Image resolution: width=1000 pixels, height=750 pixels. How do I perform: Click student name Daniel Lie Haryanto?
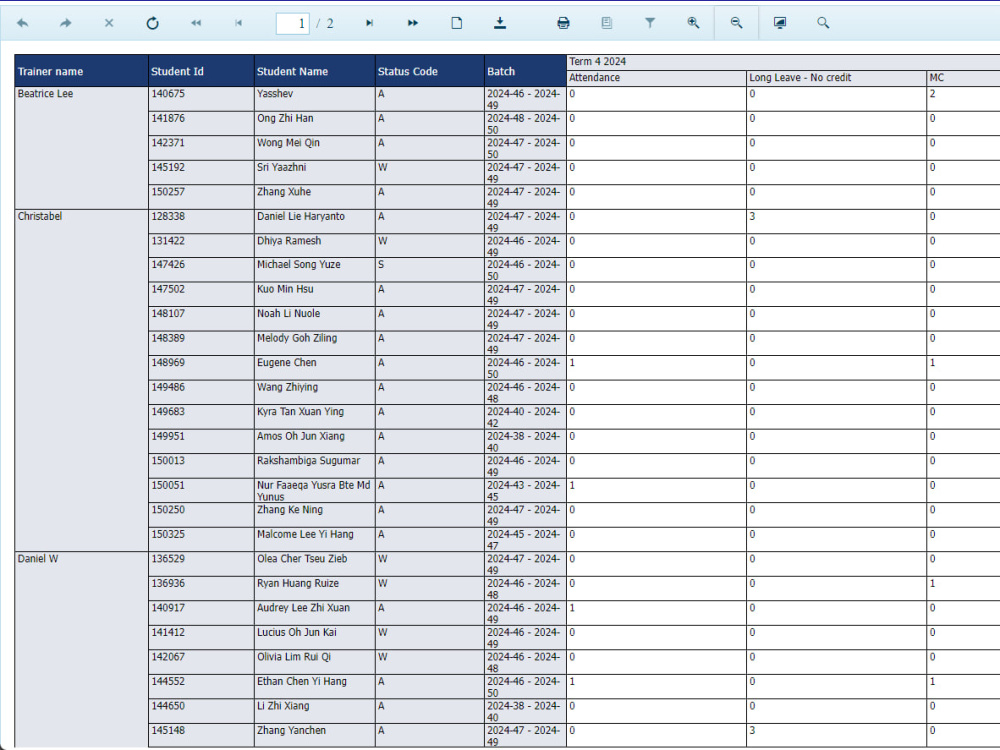tap(300, 216)
